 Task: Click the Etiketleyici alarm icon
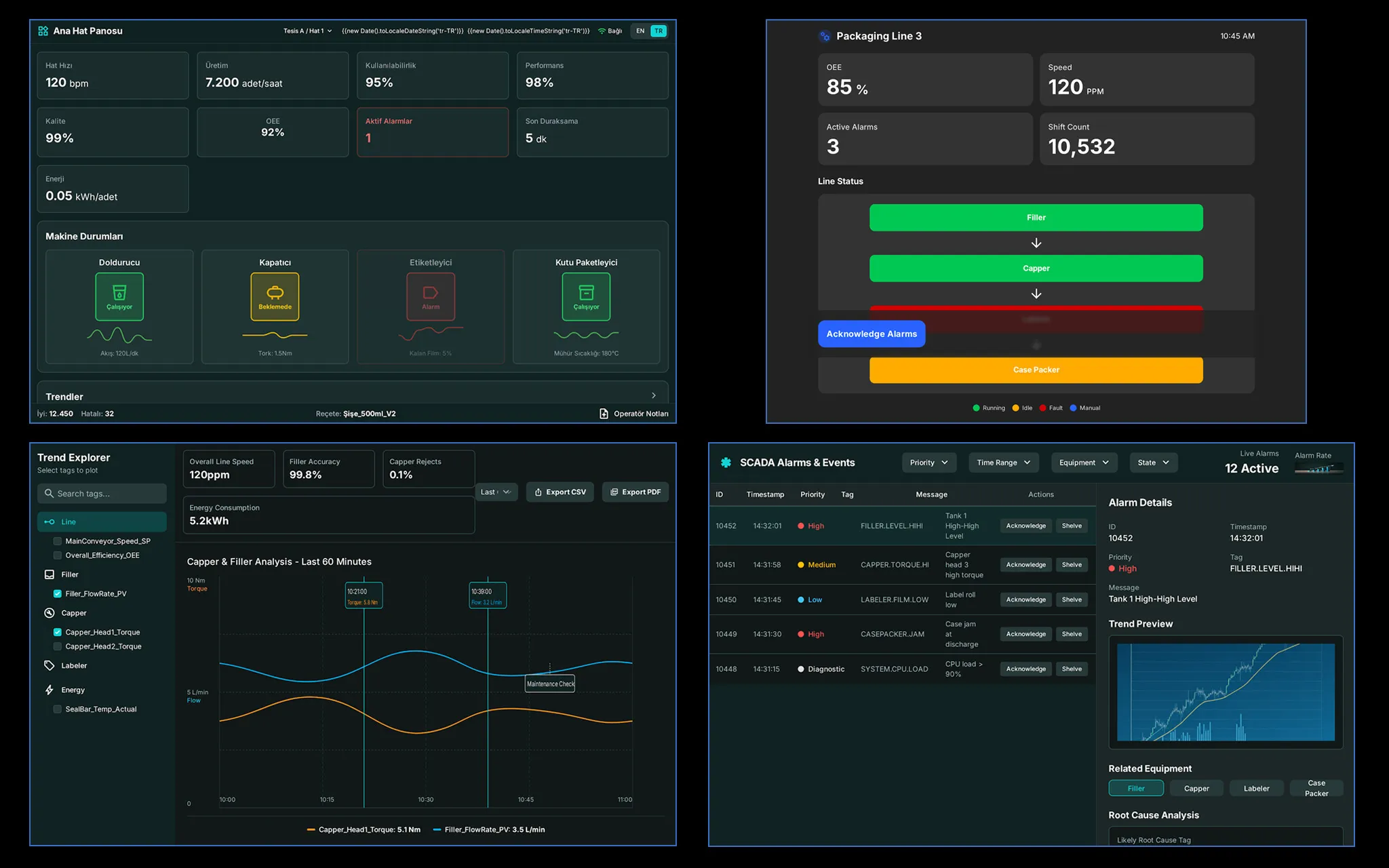click(x=431, y=296)
